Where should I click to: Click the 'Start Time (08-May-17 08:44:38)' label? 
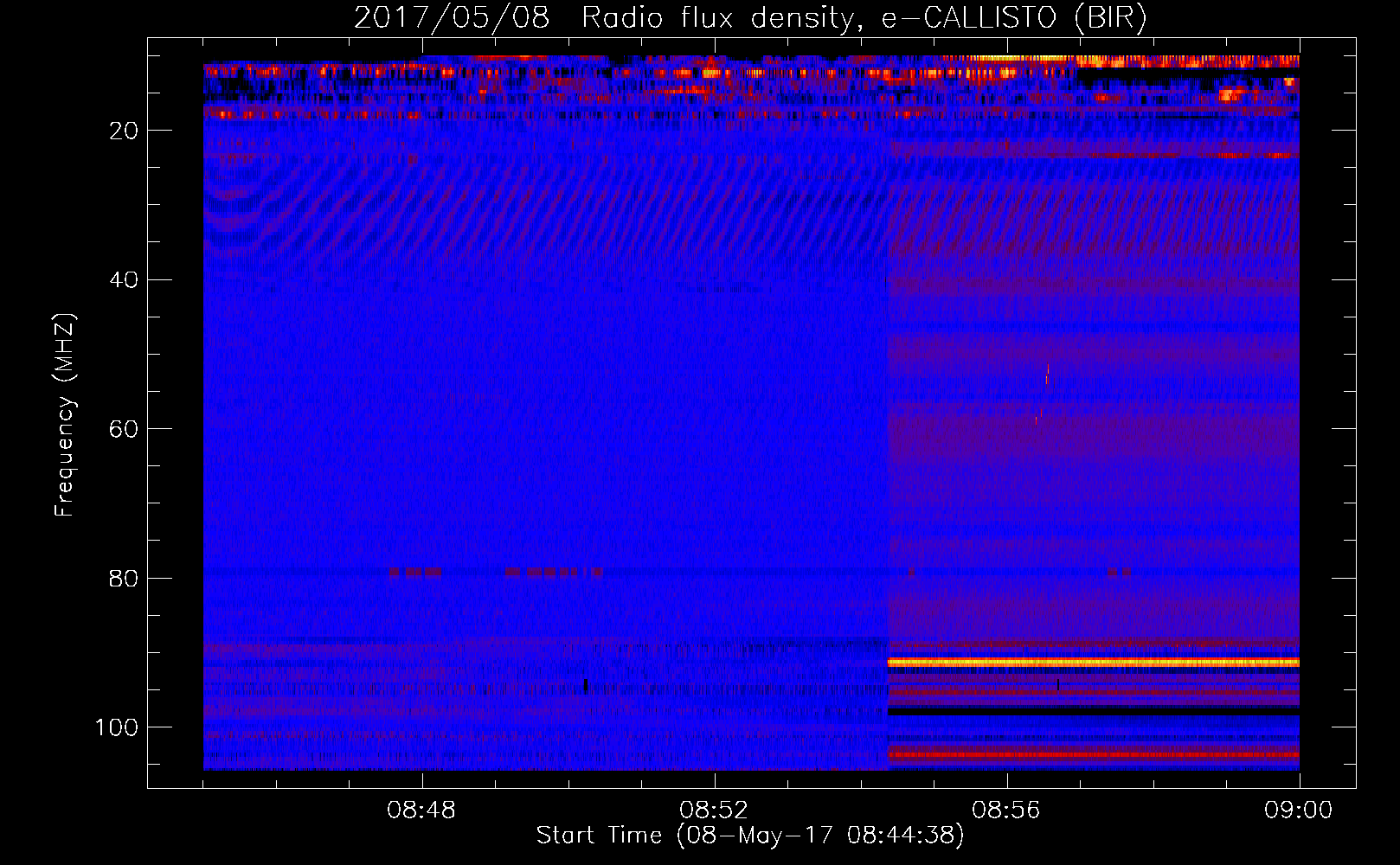[749, 836]
